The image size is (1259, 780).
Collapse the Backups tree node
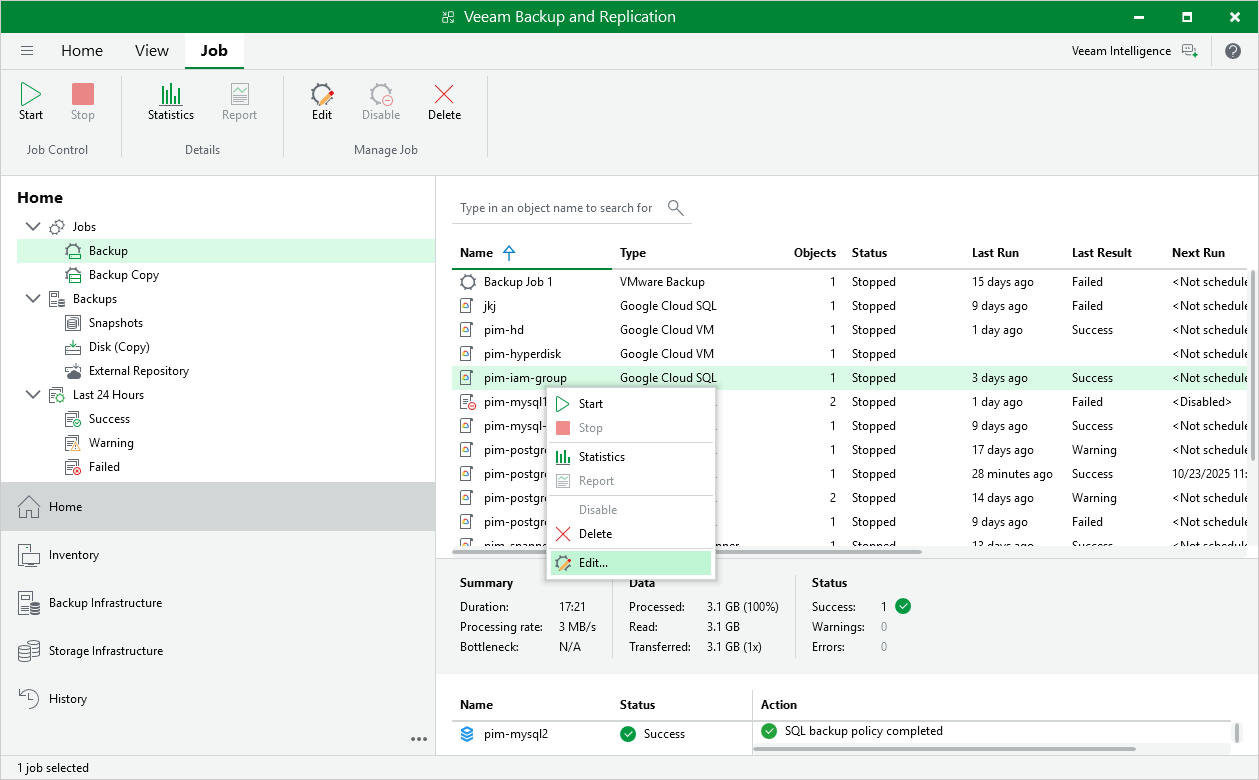pos(33,299)
